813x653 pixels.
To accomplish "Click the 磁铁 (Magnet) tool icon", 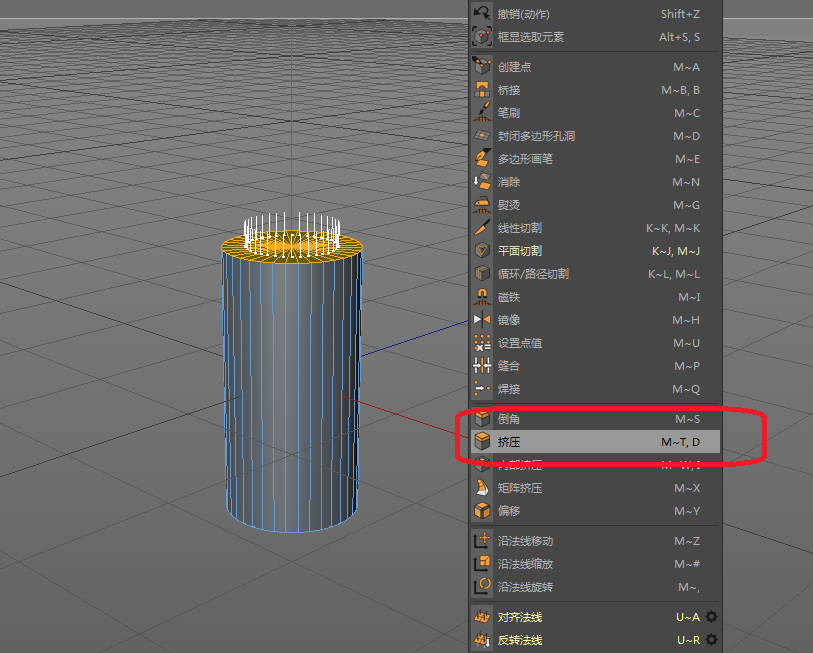I will pos(482,297).
